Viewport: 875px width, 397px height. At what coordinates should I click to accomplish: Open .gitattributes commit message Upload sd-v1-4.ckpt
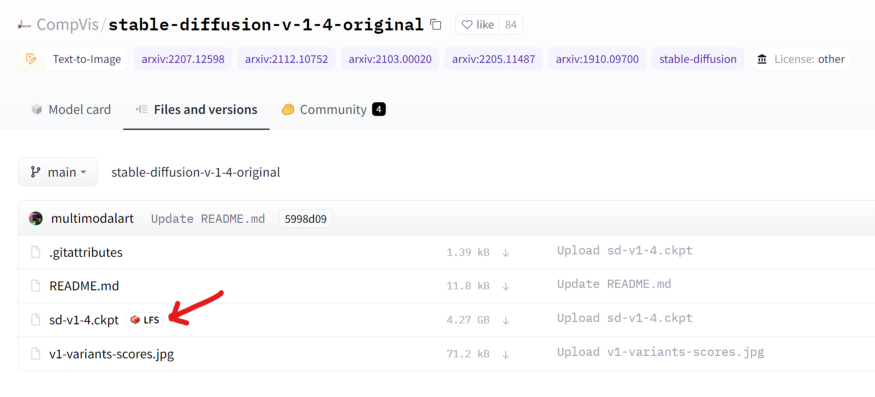coord(624,251)
